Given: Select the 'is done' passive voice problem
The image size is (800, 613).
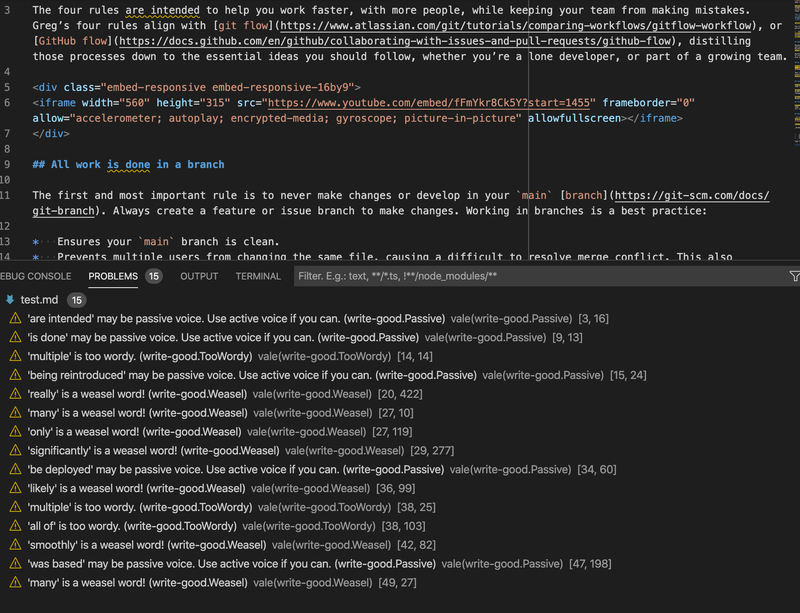Looking at the screenshot, I should [200, 337].
